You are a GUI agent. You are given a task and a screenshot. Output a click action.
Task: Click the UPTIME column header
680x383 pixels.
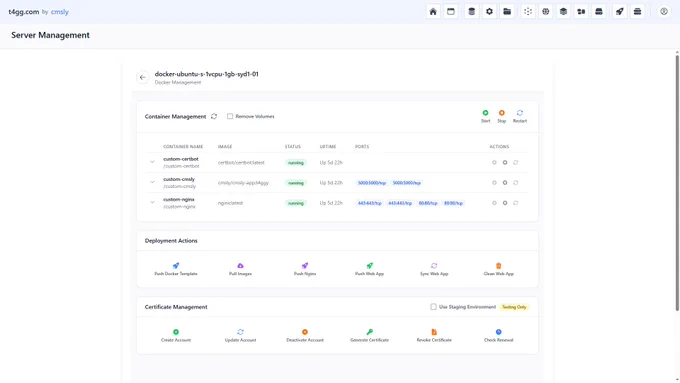click(x=328, y=147)
